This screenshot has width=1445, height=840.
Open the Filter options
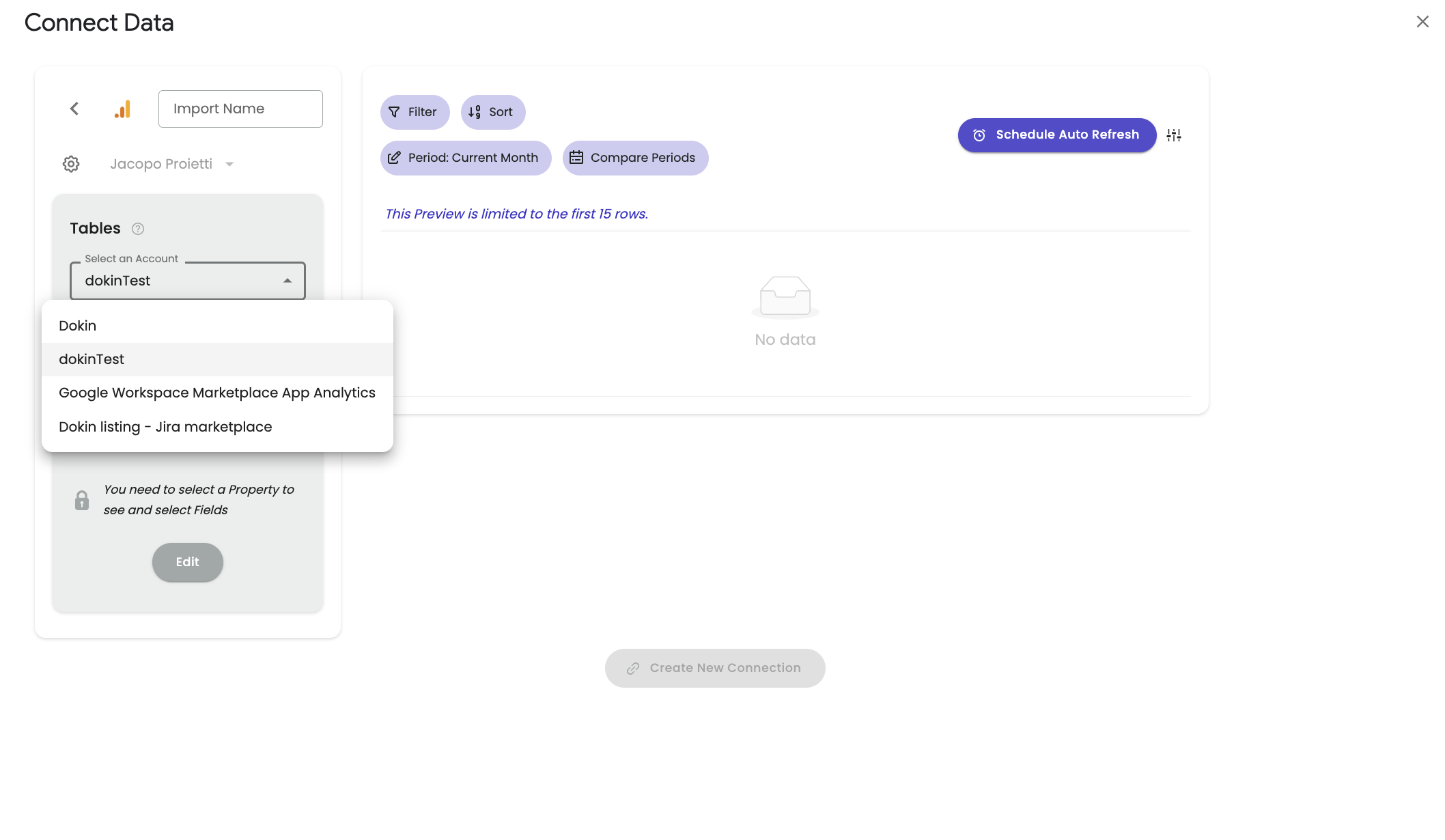pos(415,112)
